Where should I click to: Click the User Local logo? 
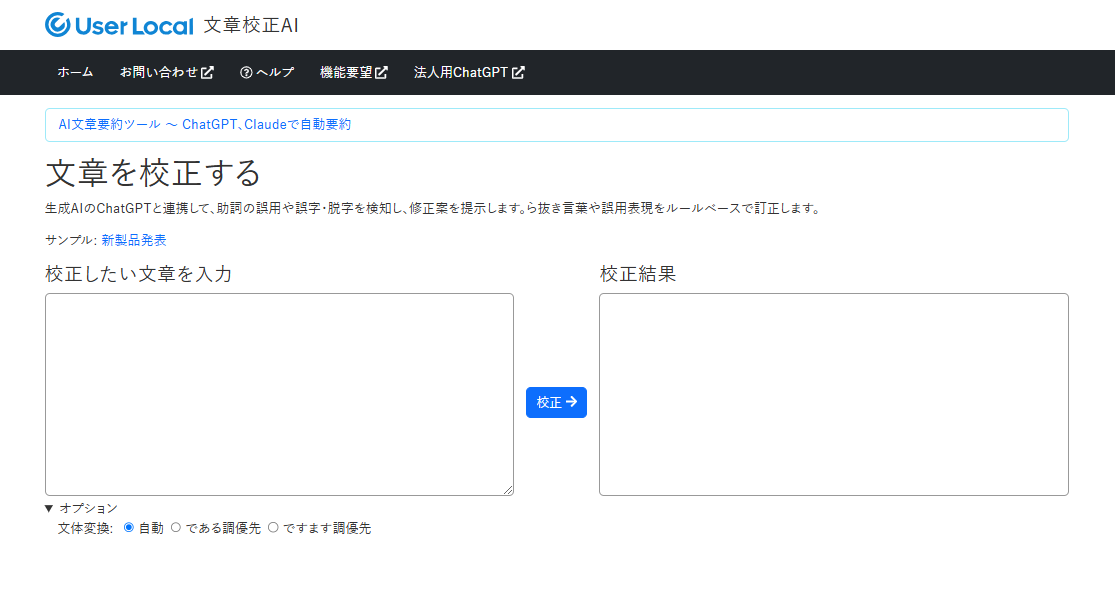click(x=119, y=25)
